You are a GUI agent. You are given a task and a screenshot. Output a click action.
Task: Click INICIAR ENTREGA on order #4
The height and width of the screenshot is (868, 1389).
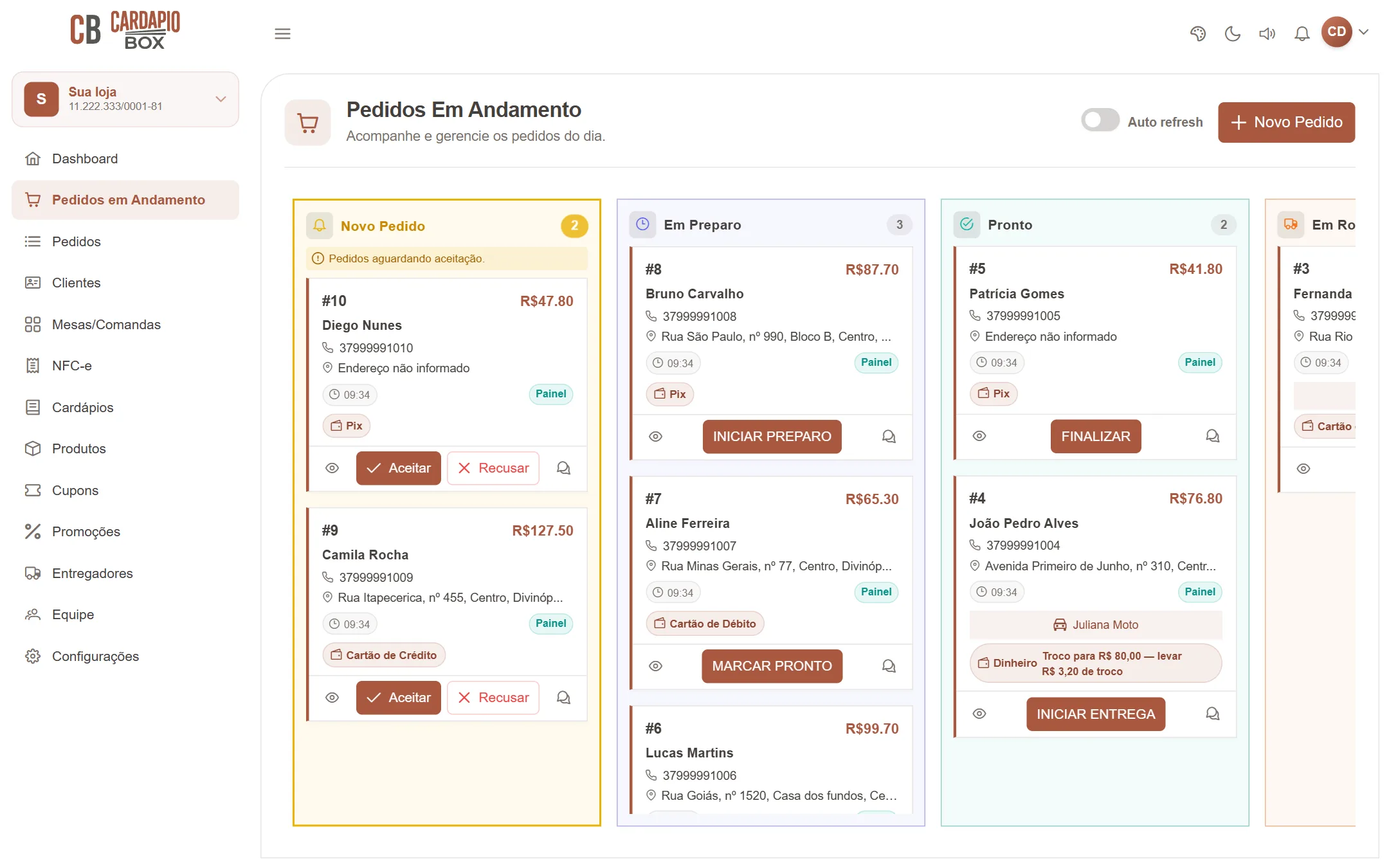[x=1096, y=714]
